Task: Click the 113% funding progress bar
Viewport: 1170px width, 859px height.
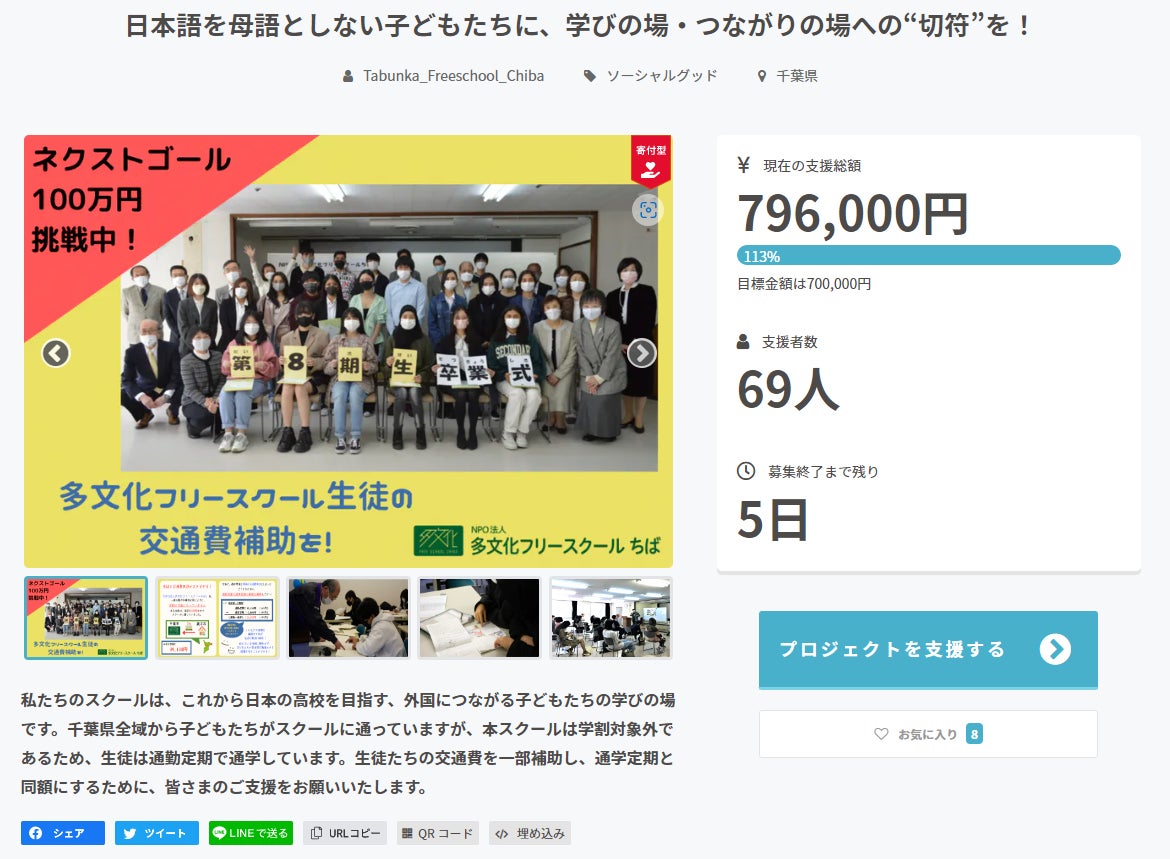Action: click(x=928, y=255)
